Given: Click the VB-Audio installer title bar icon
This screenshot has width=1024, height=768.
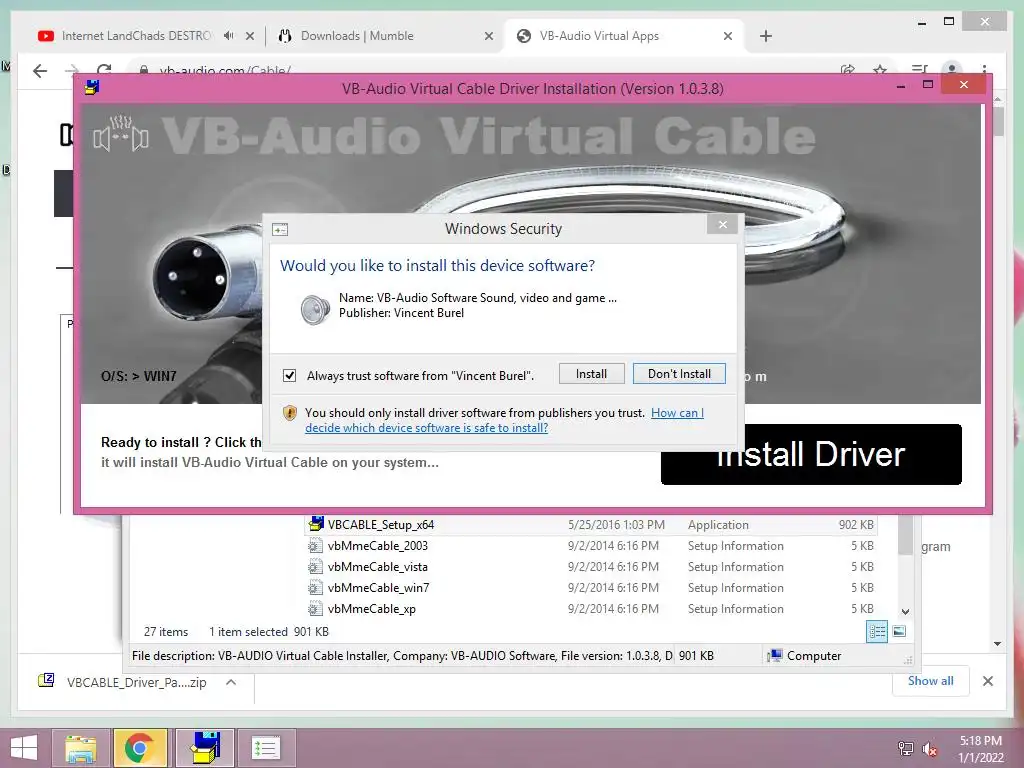Looking at the screenshot, I should point(92,87).
